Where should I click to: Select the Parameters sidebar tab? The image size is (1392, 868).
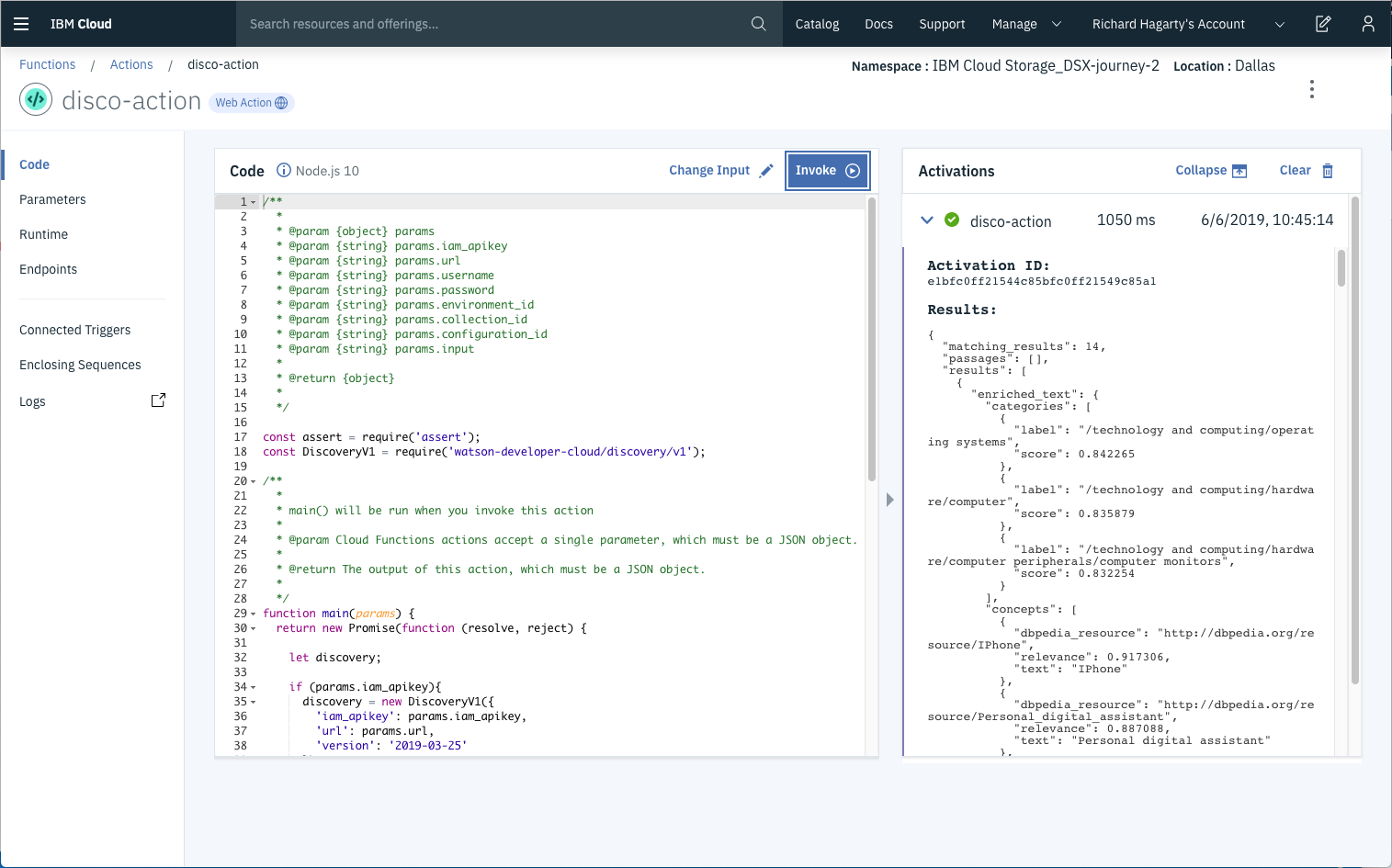[x=52, y=199]
